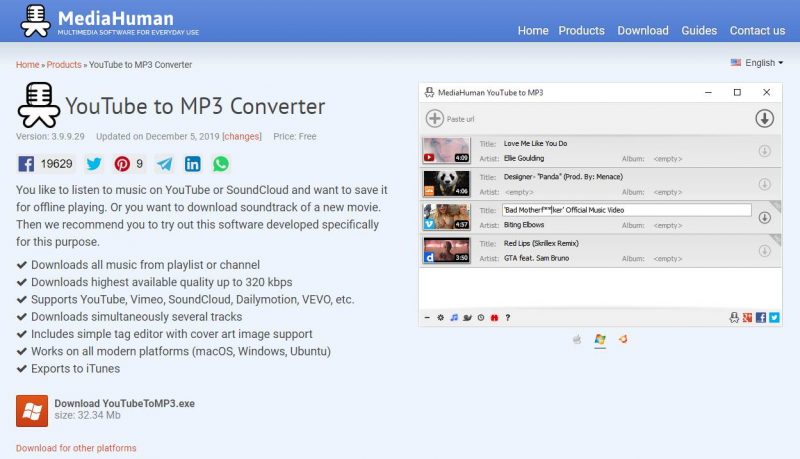The height and width of the screenshot is (459, 800).
Task: Switch screenshot to Windows tab
Action: (600, 339)
